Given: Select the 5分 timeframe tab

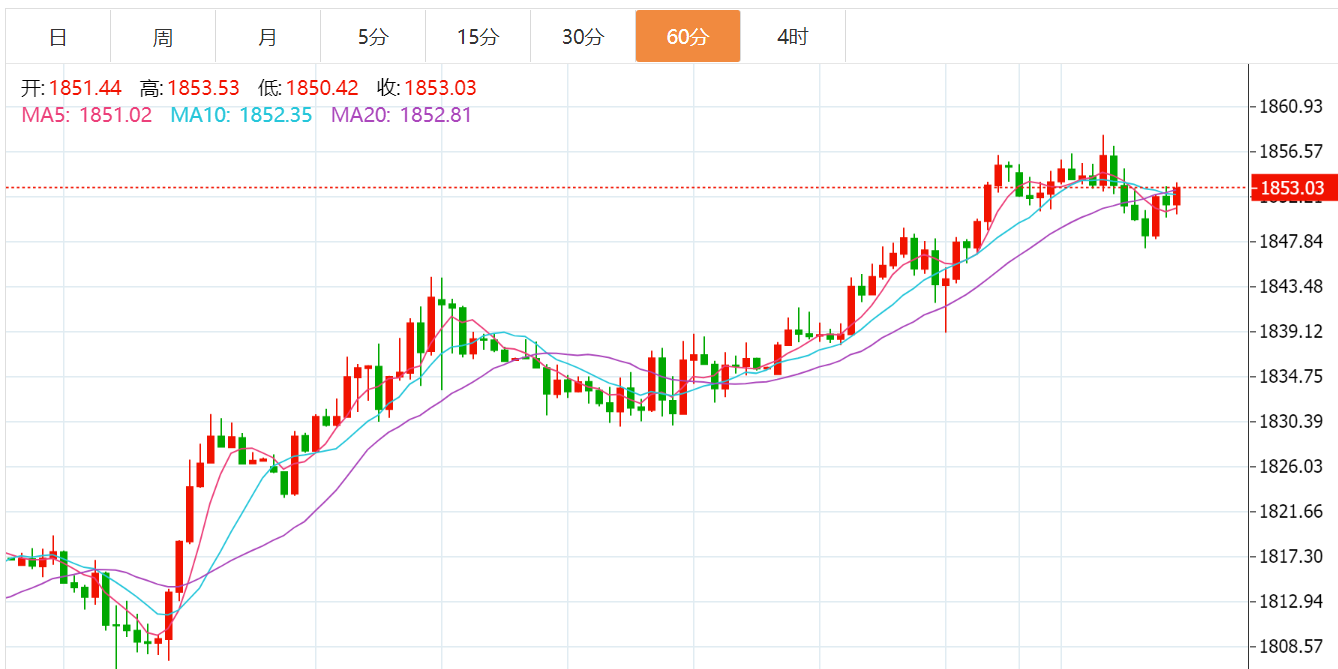Looking at the screenshot, I should coord(373,37).
